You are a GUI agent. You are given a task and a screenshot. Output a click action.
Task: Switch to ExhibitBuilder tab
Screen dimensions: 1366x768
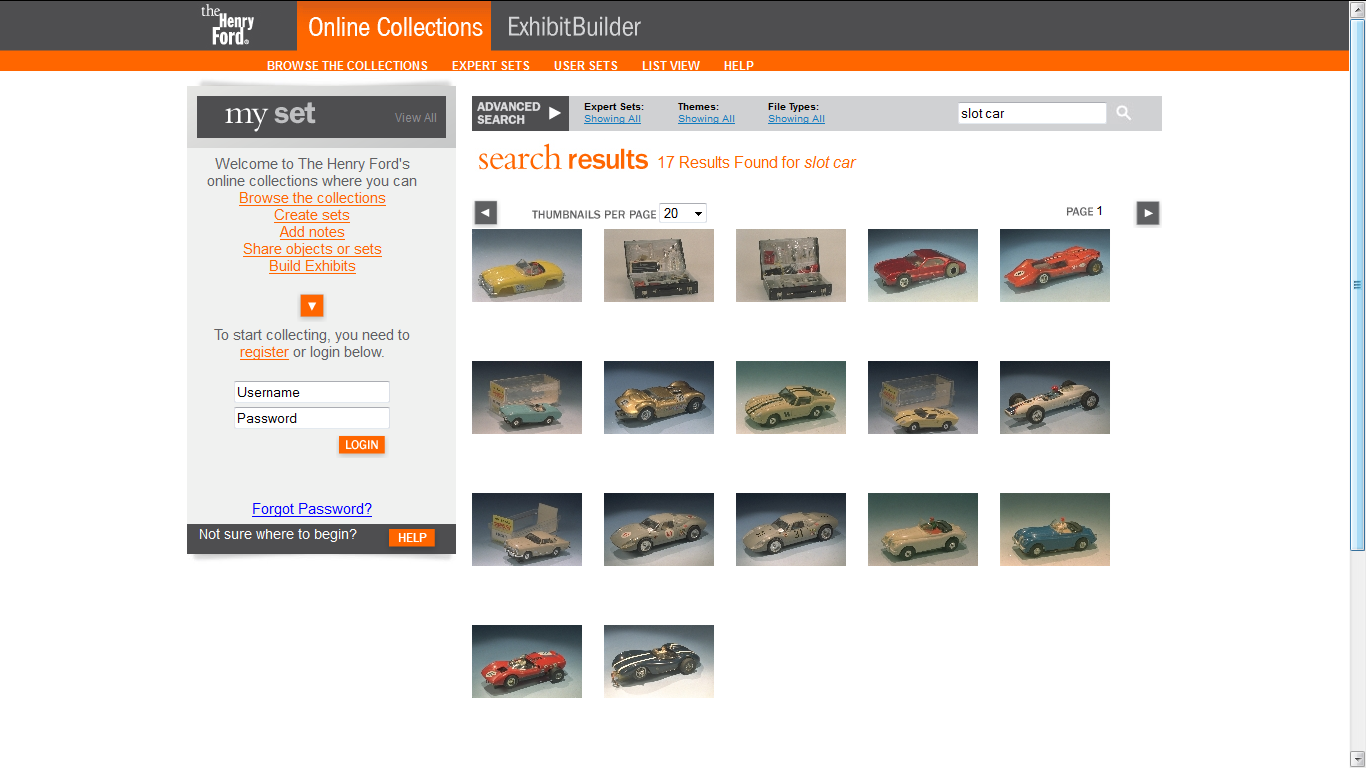click(574, 27)
